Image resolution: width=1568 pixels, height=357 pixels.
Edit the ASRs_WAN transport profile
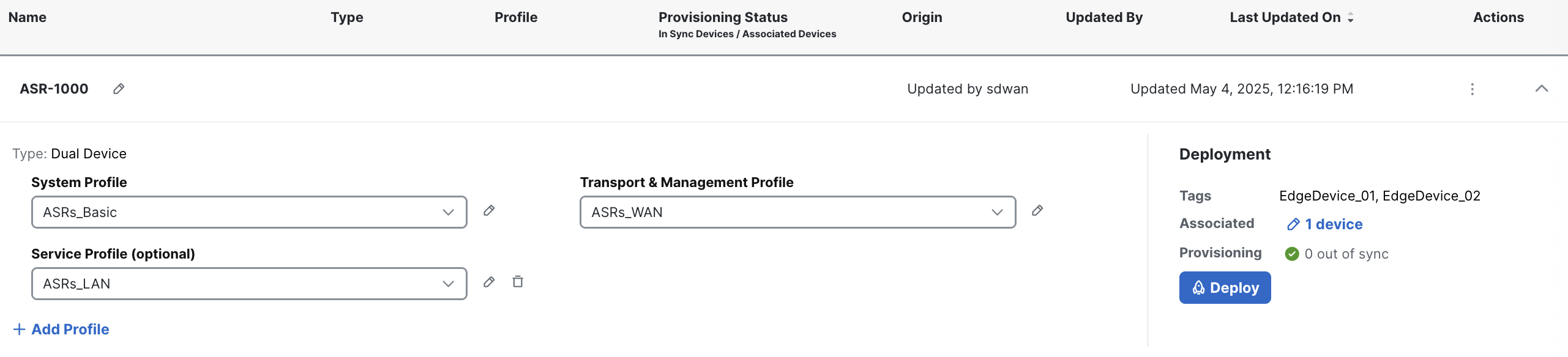coord(1037,211)
